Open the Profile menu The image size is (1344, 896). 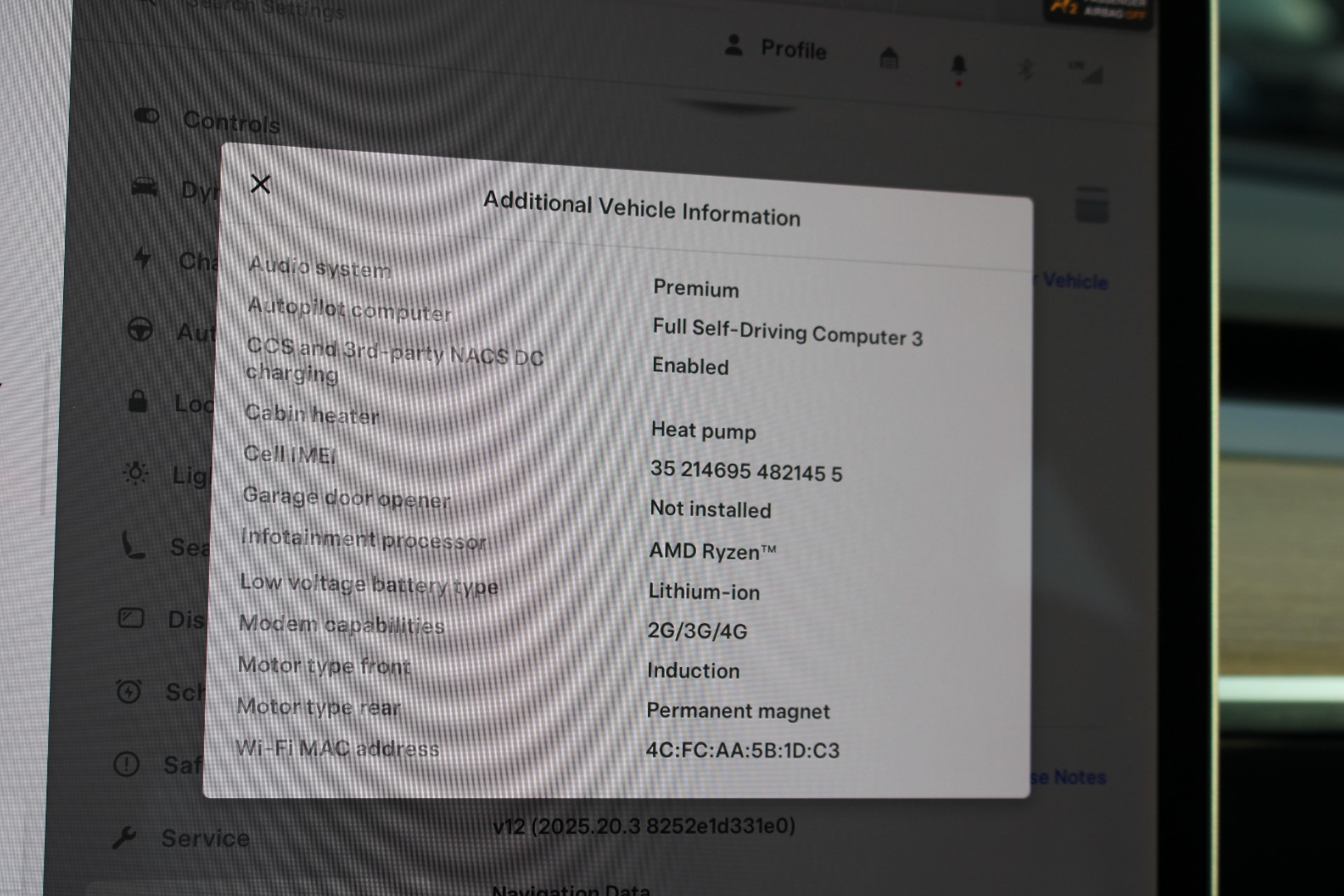tap(776, 48)
